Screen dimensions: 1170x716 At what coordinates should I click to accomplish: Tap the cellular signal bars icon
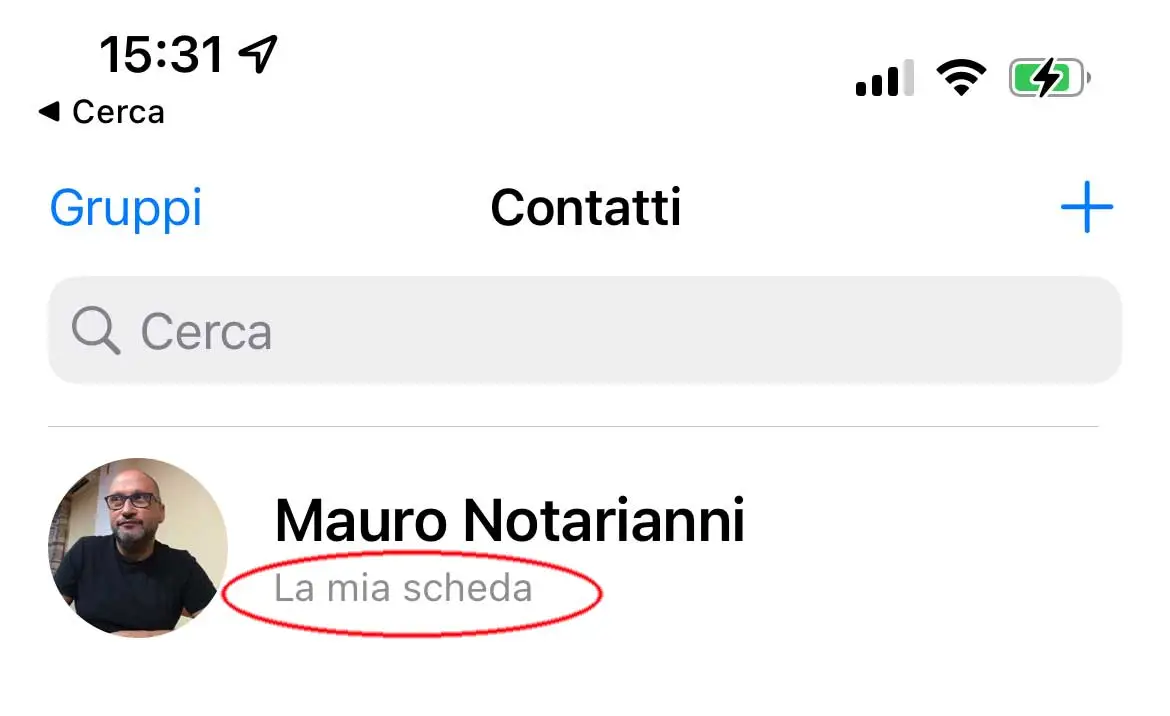point(884,76)
